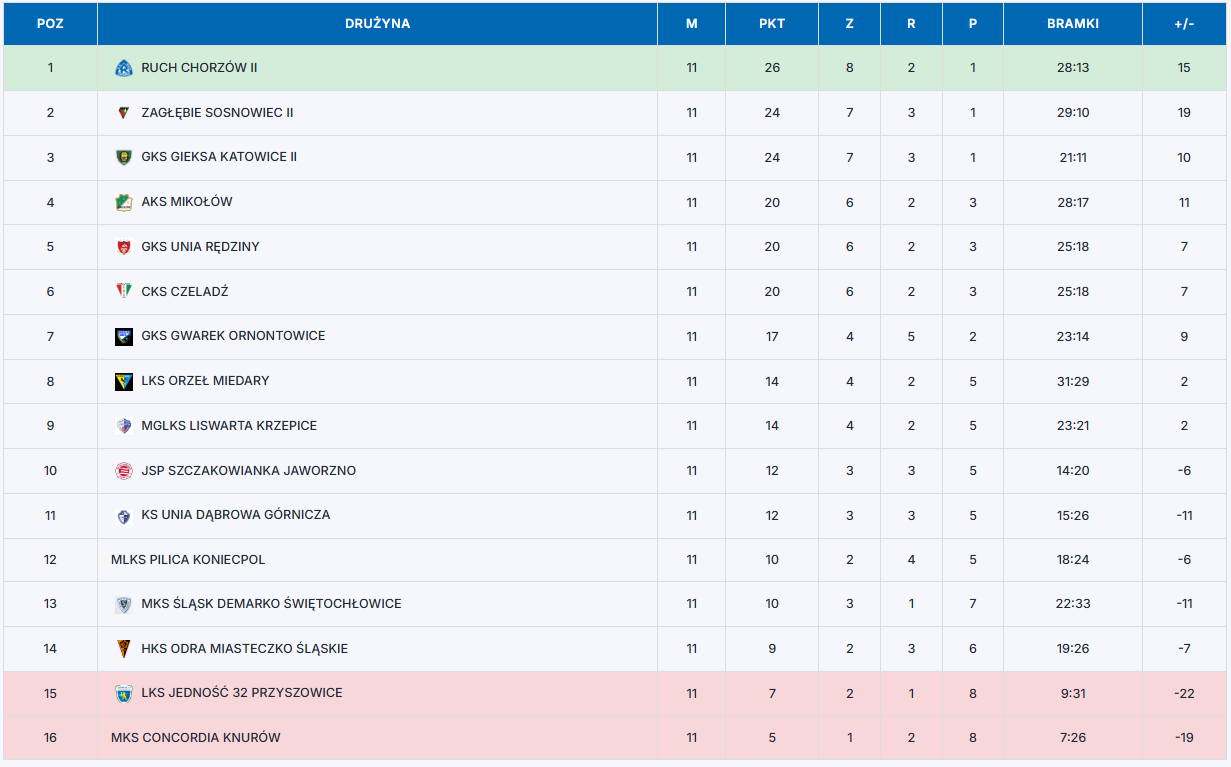This screenshot has height=767, width=1231.
Task: Sort table by PKT column header
Action: (x=772, y=24)
